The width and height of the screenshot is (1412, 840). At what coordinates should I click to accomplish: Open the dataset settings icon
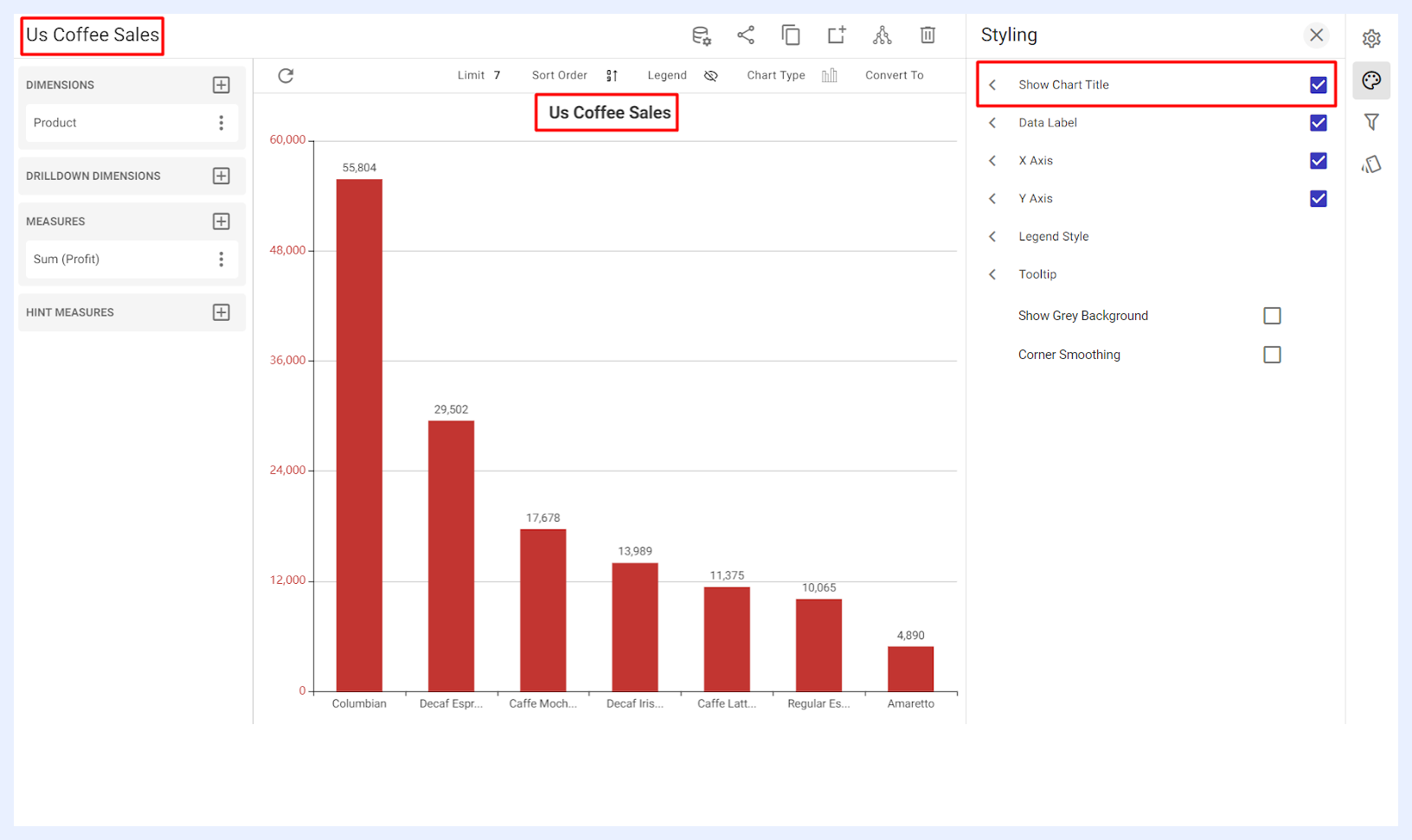click(701, 35)
